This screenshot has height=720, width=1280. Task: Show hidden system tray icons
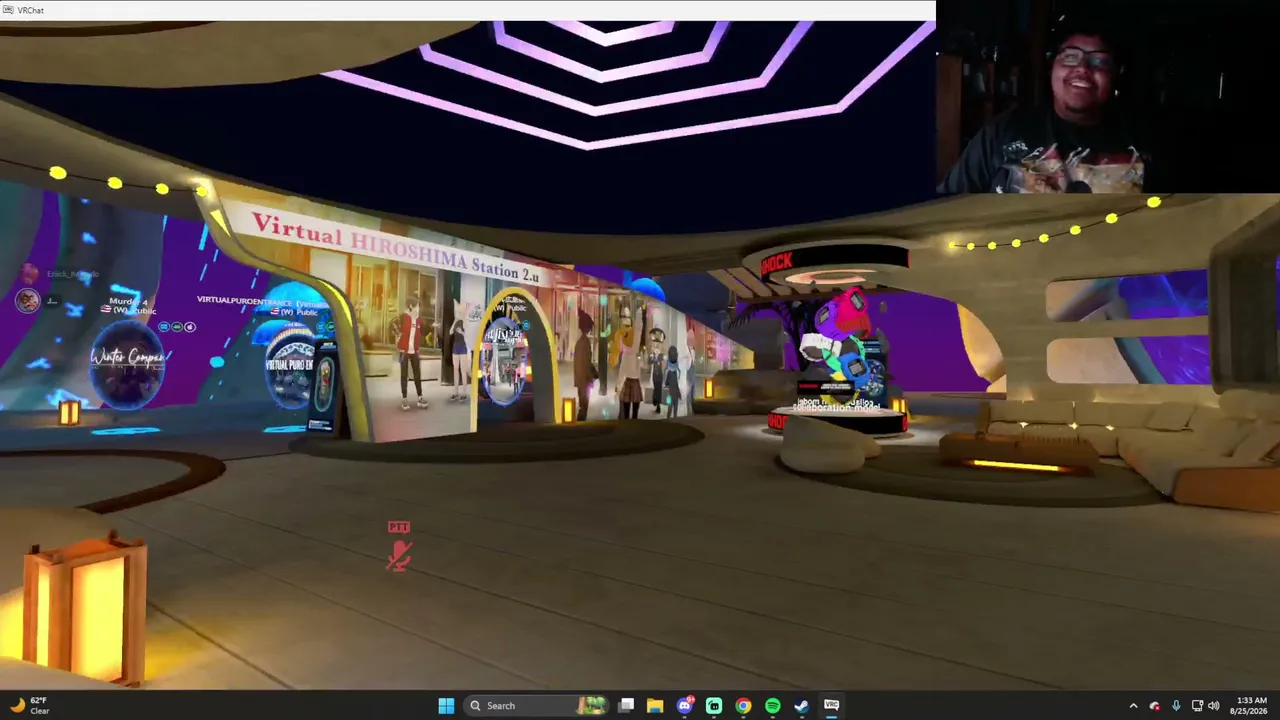pos(1133,705)
